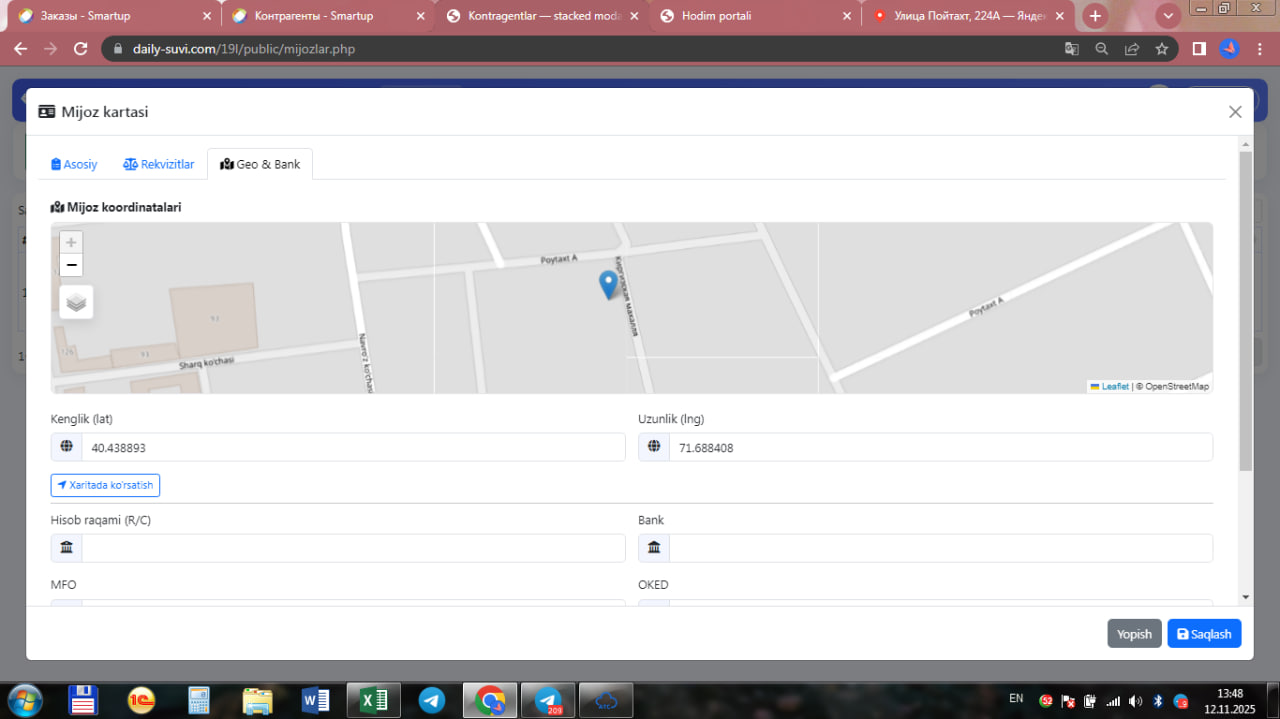Image resolution: width=1280 pixels, height=719 pixels.
Task: Click the blue location marker on map
Action: pos(607,284)
